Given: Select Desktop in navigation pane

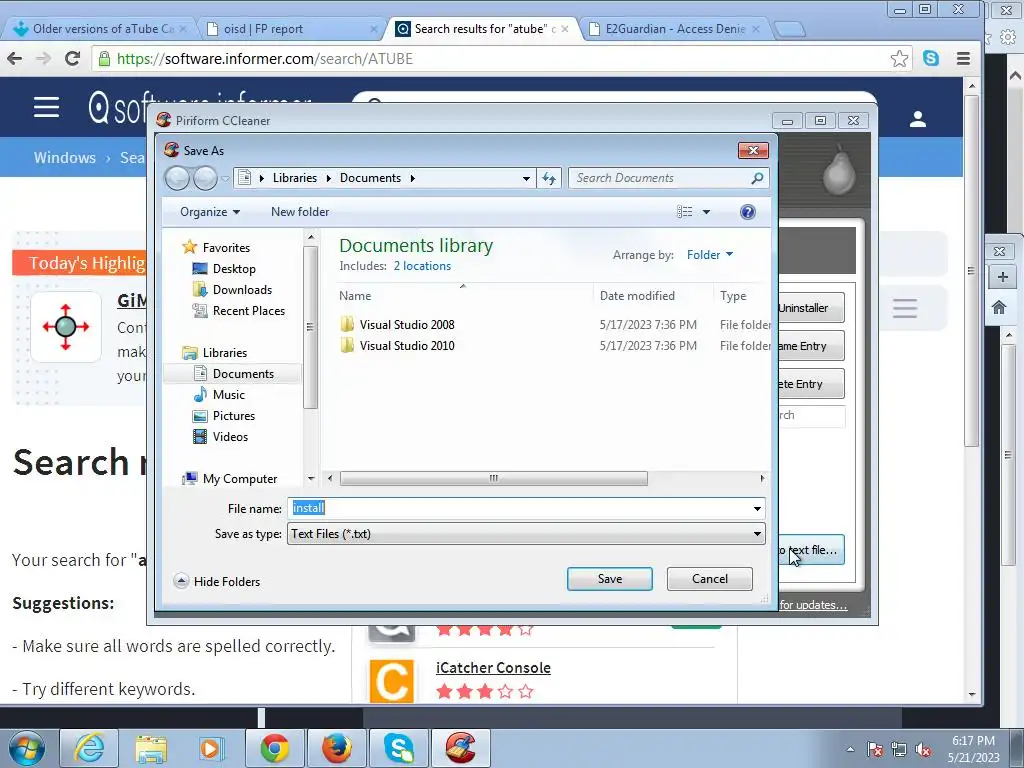Looking at the screenshot, I should click(234, 268).
